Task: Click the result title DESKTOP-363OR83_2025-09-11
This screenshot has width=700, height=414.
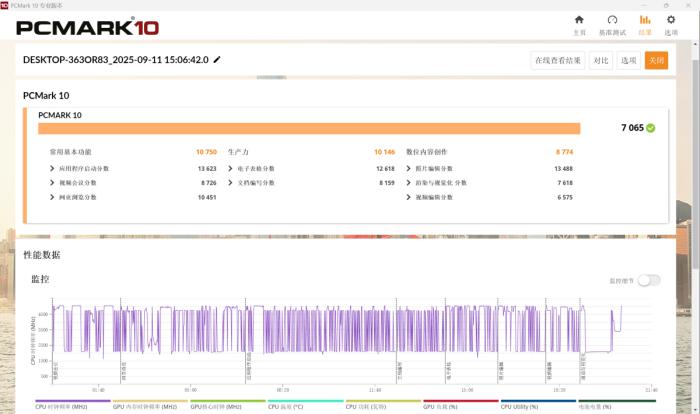Action: pyautogui.click(x=116, y=60)
